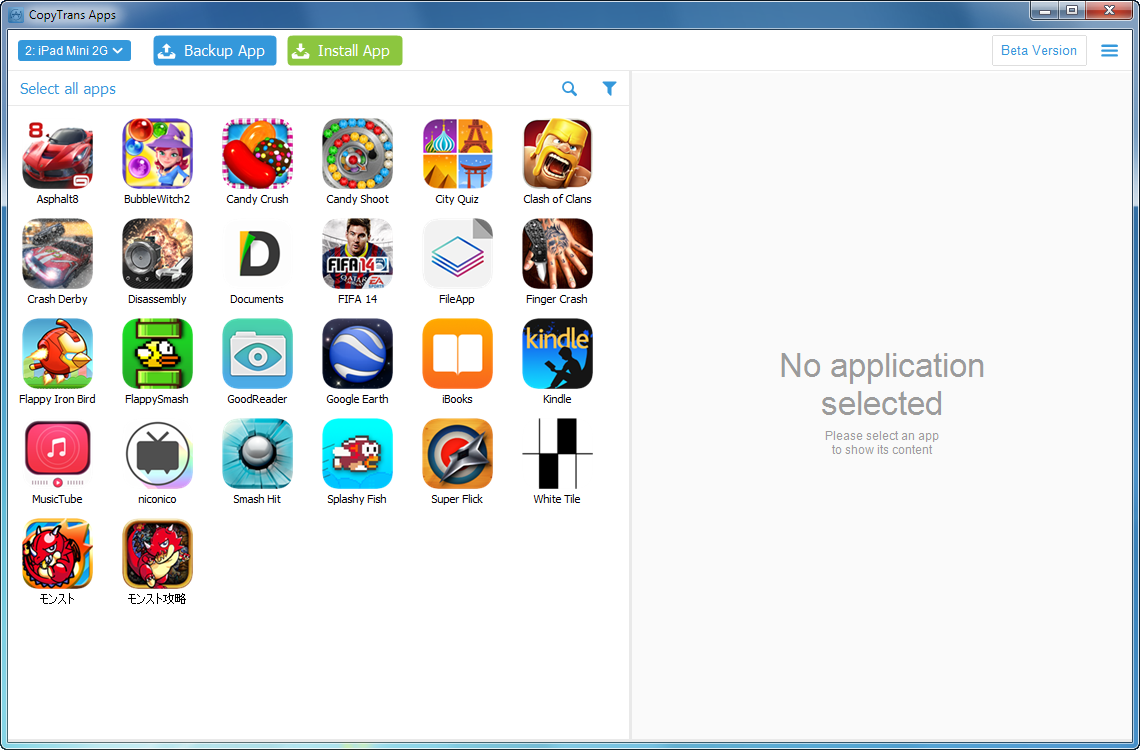Pick the FileApp app icon
This screenshot has width=1140, height=750.
tap(457, 254)
